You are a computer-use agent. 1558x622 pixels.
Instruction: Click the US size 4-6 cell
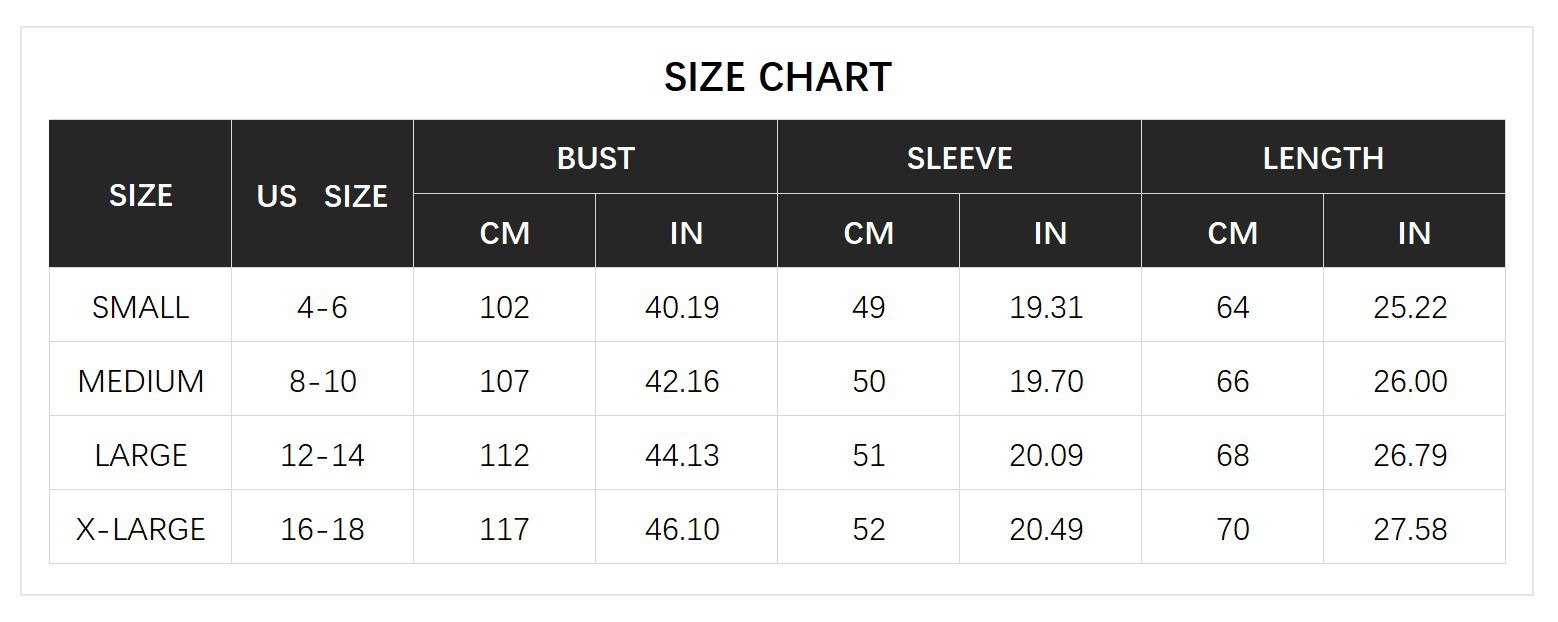322,307
